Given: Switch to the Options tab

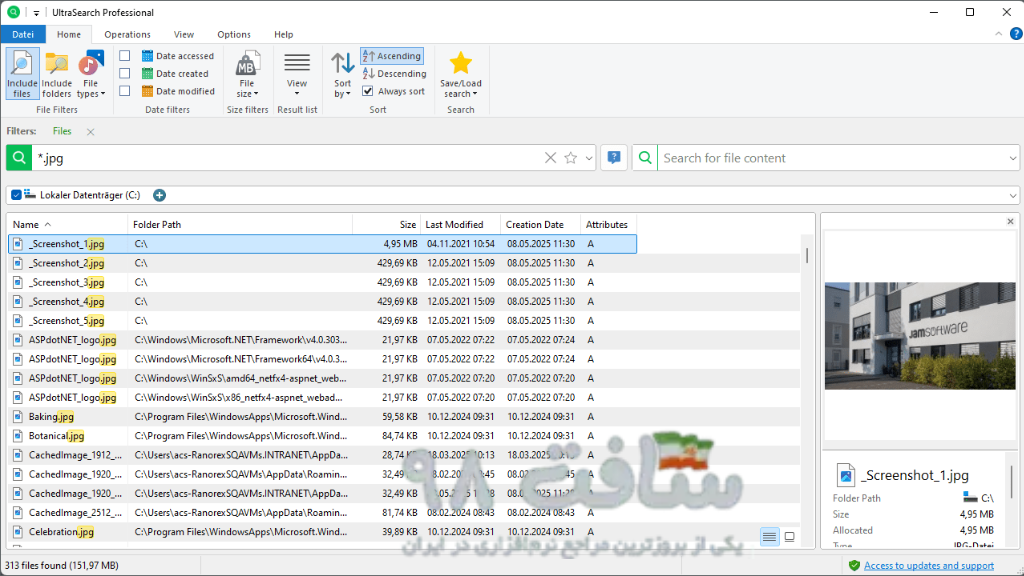Looking at the screenshot, I should (234, 35).
